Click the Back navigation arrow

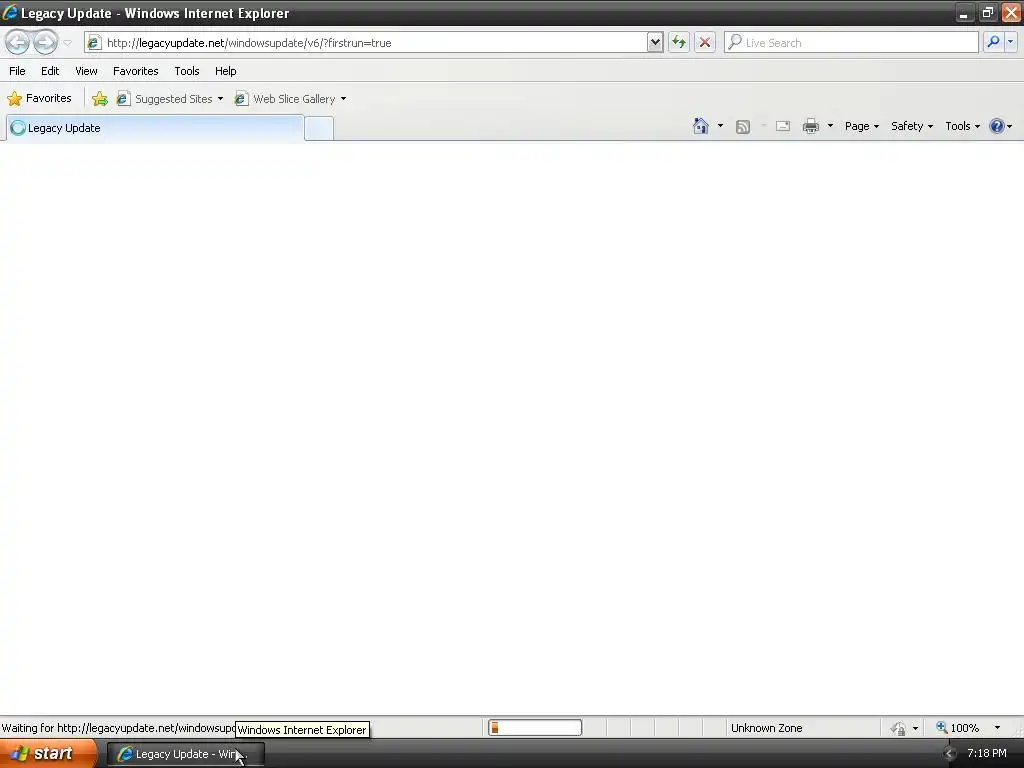tap(17, 42)
